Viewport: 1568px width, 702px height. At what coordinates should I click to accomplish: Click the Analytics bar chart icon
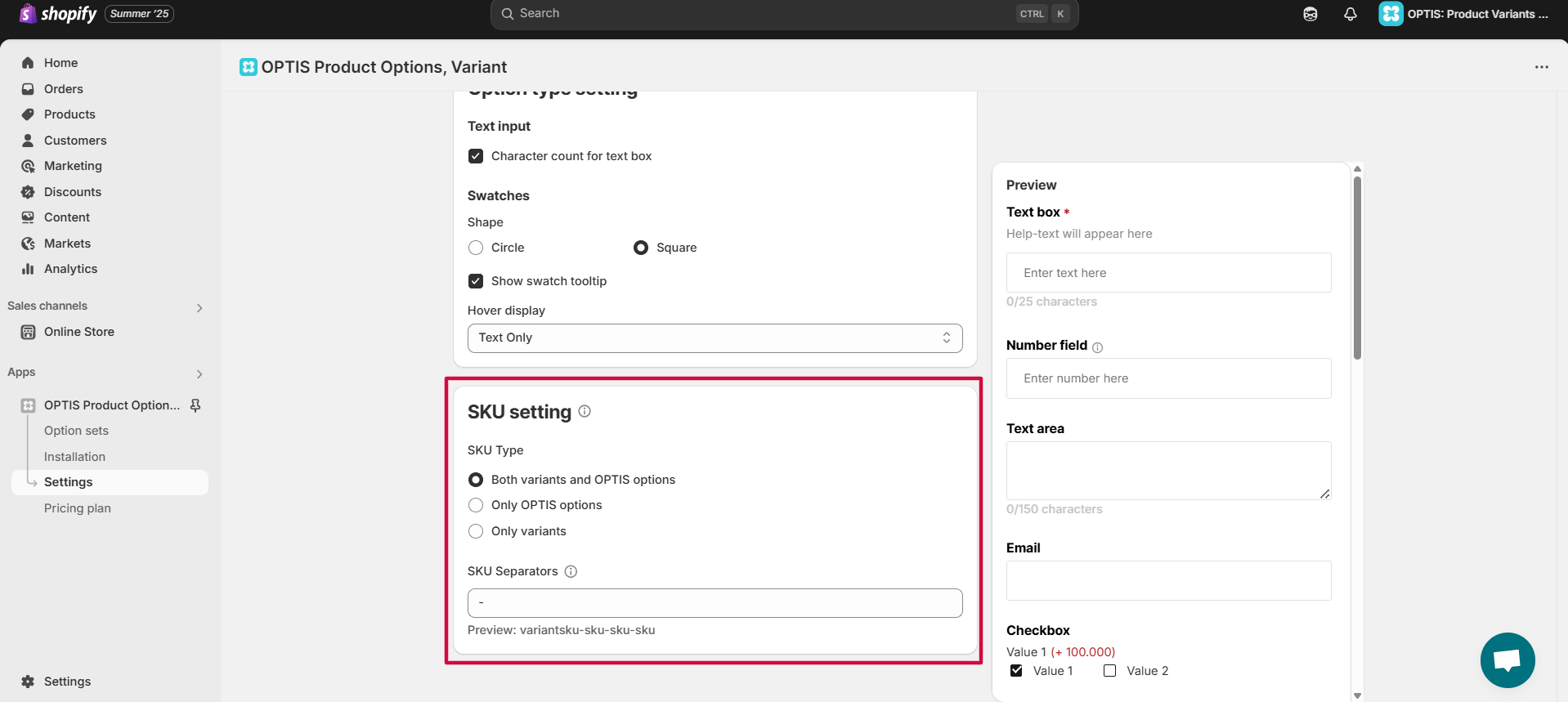point(28,269)
